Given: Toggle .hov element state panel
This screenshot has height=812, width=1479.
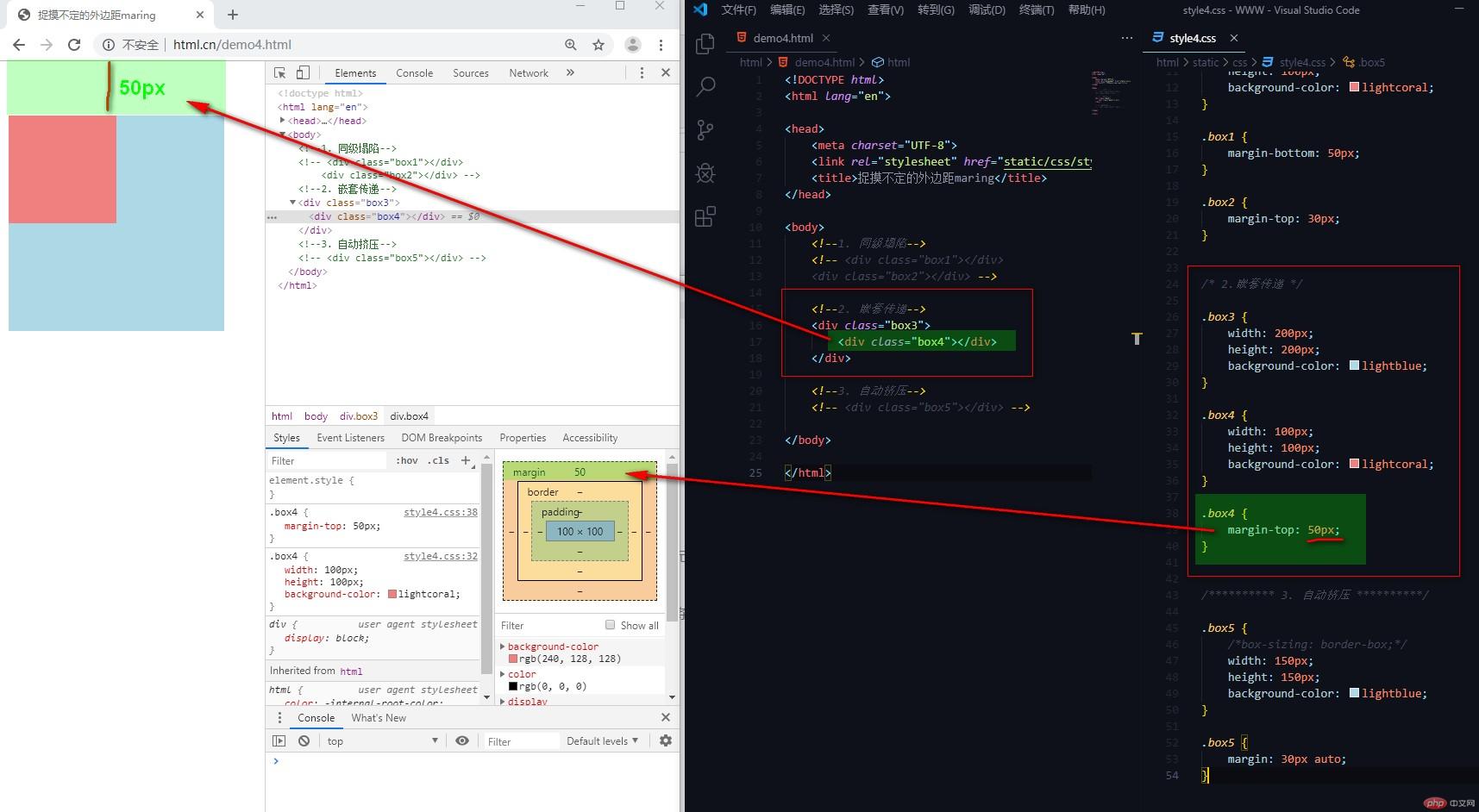Looking at the screenshot, I should coord(407,460).
